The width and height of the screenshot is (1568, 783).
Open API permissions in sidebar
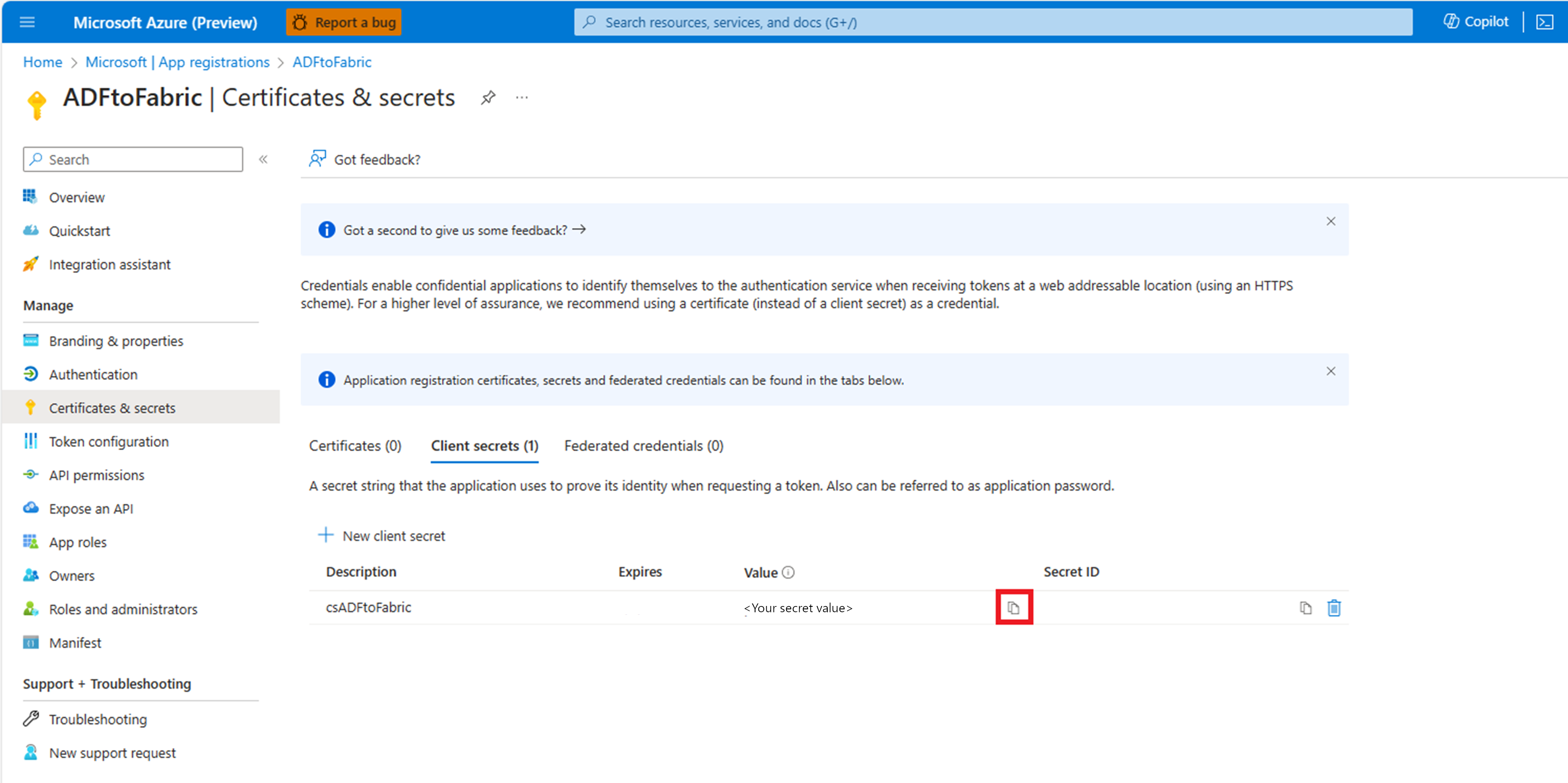click(x=96, y=474)
